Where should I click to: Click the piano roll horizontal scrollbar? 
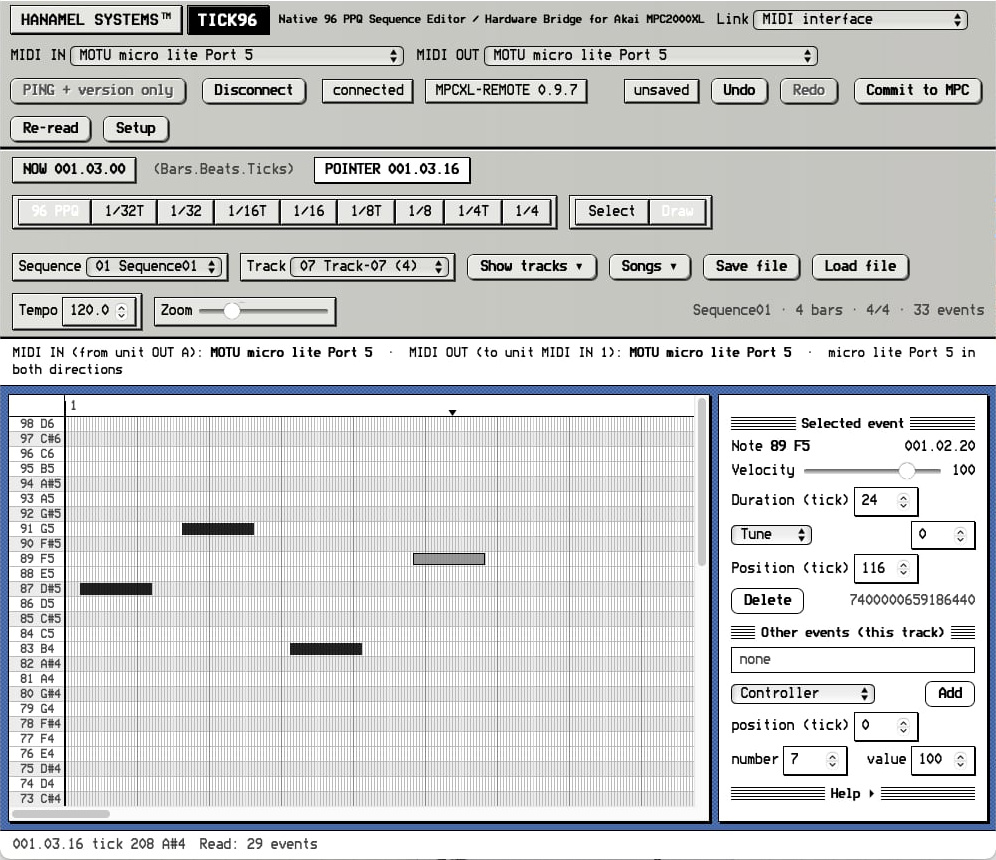tap(61, 814)
